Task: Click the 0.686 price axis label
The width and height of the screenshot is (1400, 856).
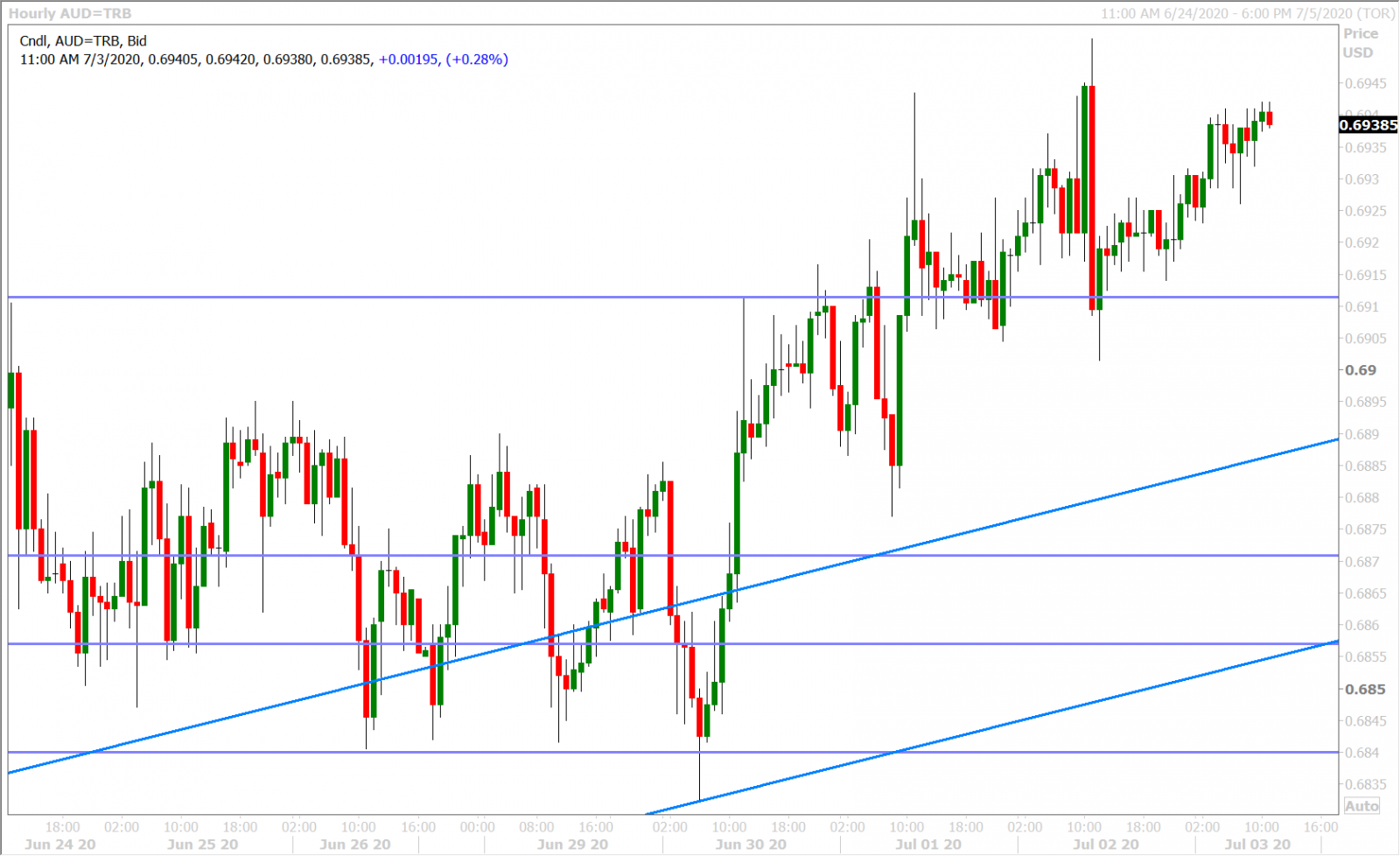Action: (x=1362, y=626)
